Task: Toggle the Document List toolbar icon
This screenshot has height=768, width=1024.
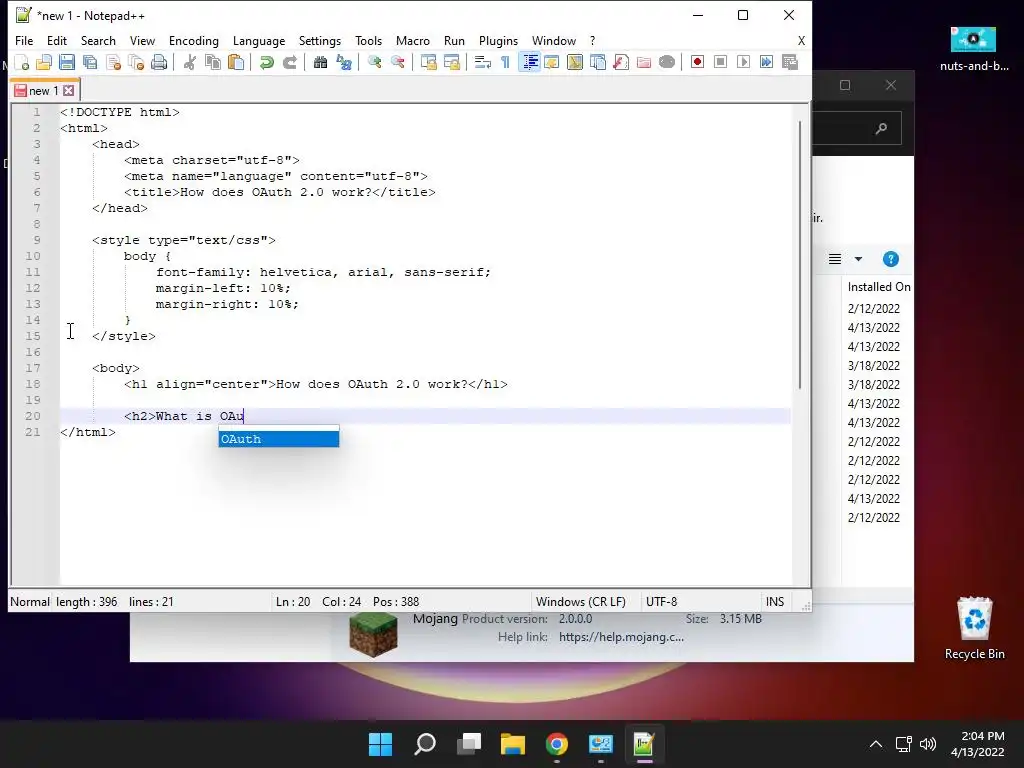Action: pos(598,62)
